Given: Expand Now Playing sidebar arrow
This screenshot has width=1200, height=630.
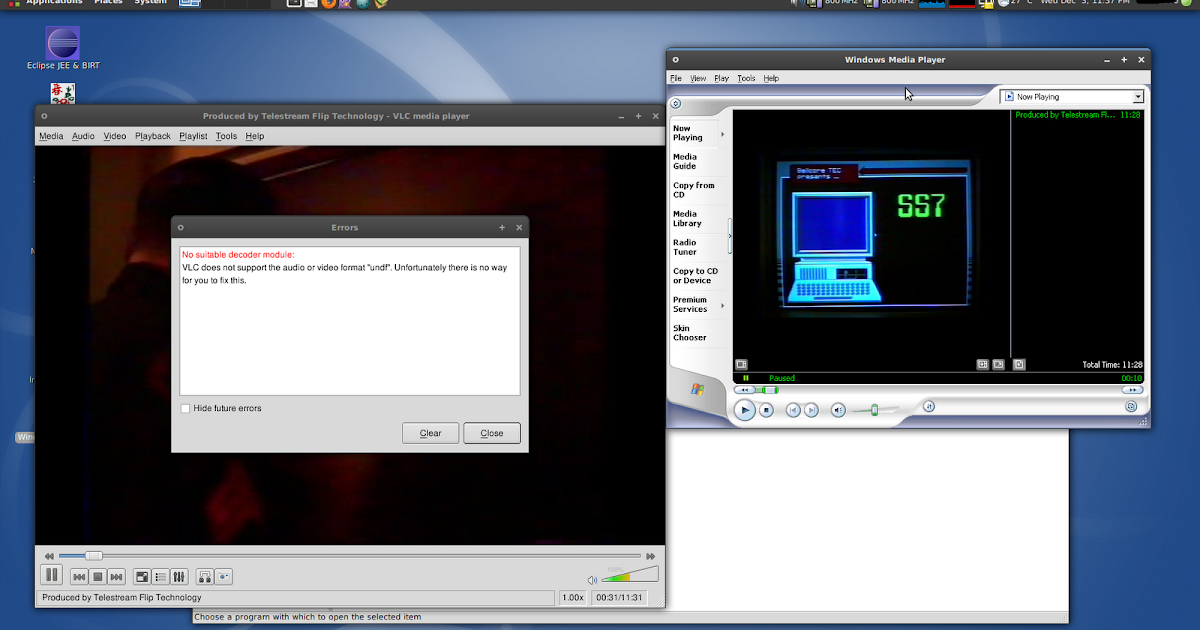Looking at the screenshot, I should [x=723, y=134].
